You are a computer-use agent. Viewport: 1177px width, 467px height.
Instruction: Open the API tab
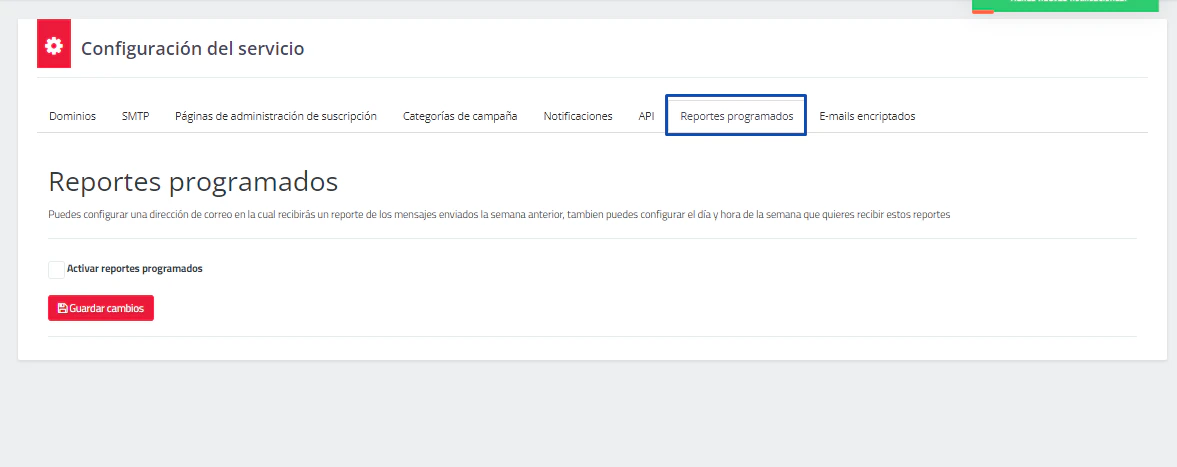pos(646,116)
